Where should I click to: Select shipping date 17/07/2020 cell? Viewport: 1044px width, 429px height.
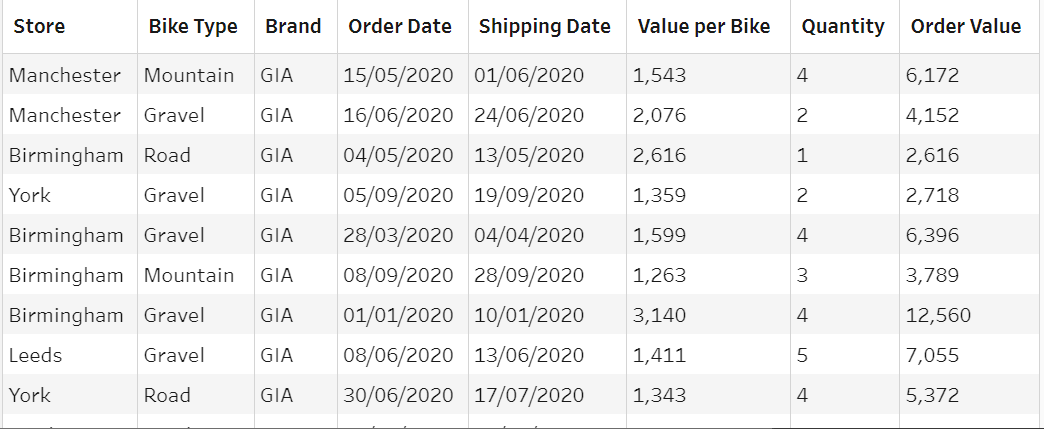[x=529, y=395]
